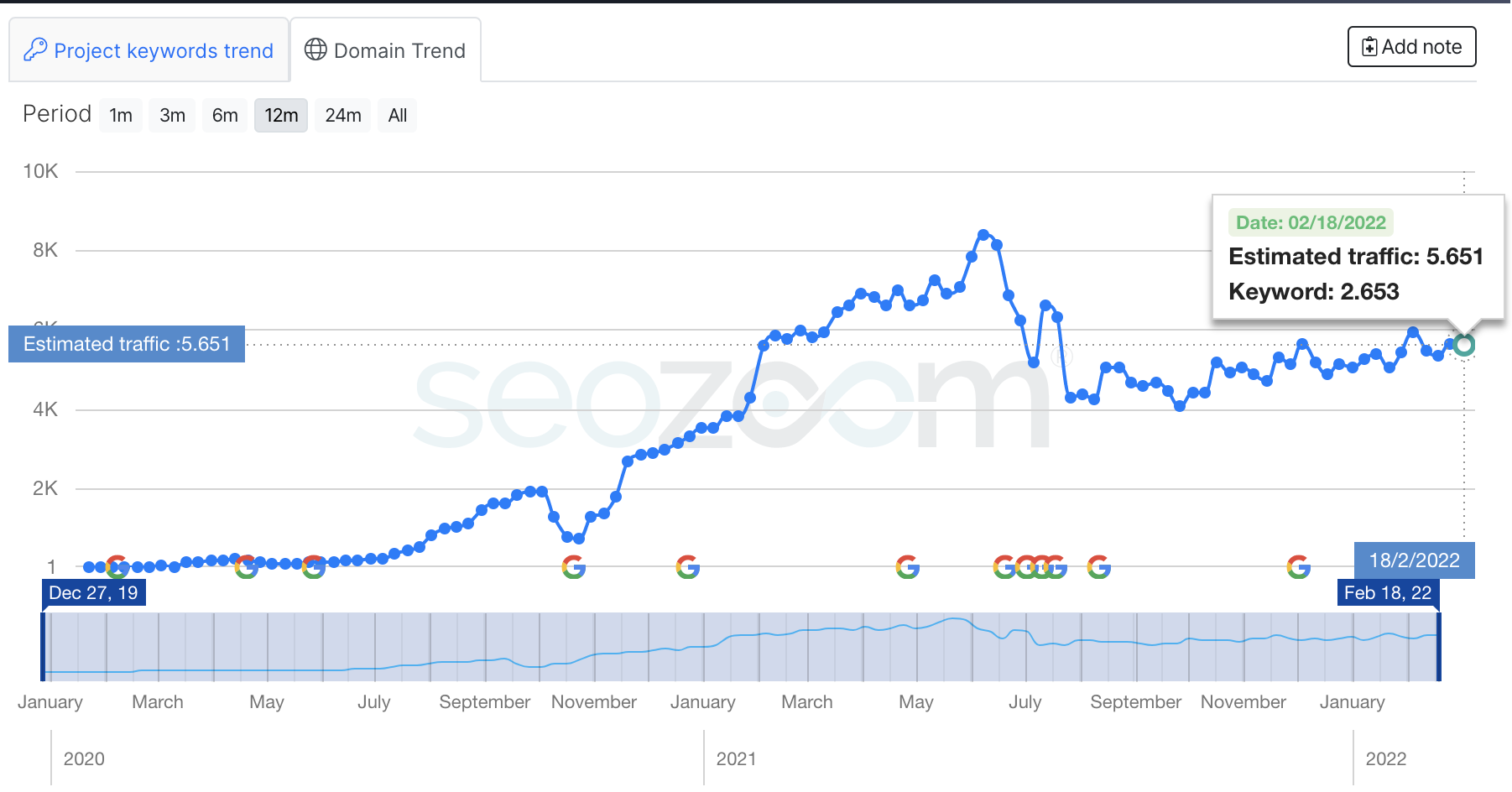1512x792 pixels.
Task: Click the Google update icon near May 2021
Action: 908,568
